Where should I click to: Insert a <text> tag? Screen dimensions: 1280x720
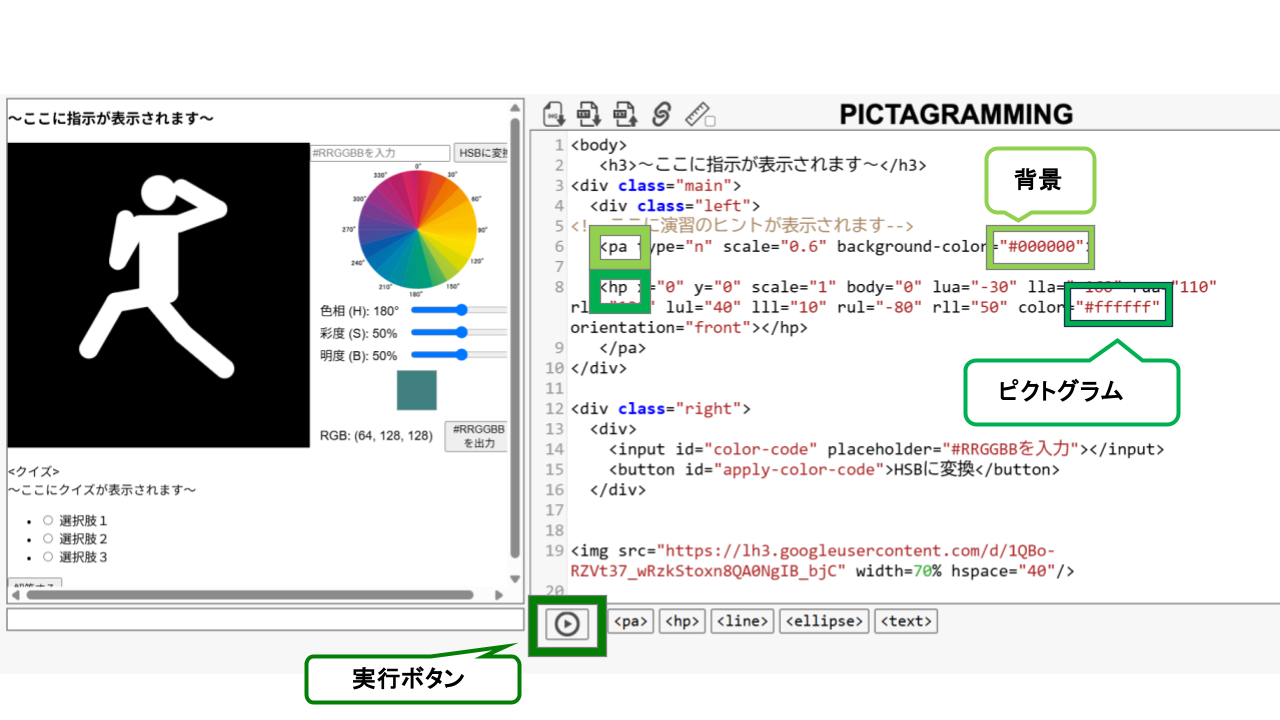point(905,621)
